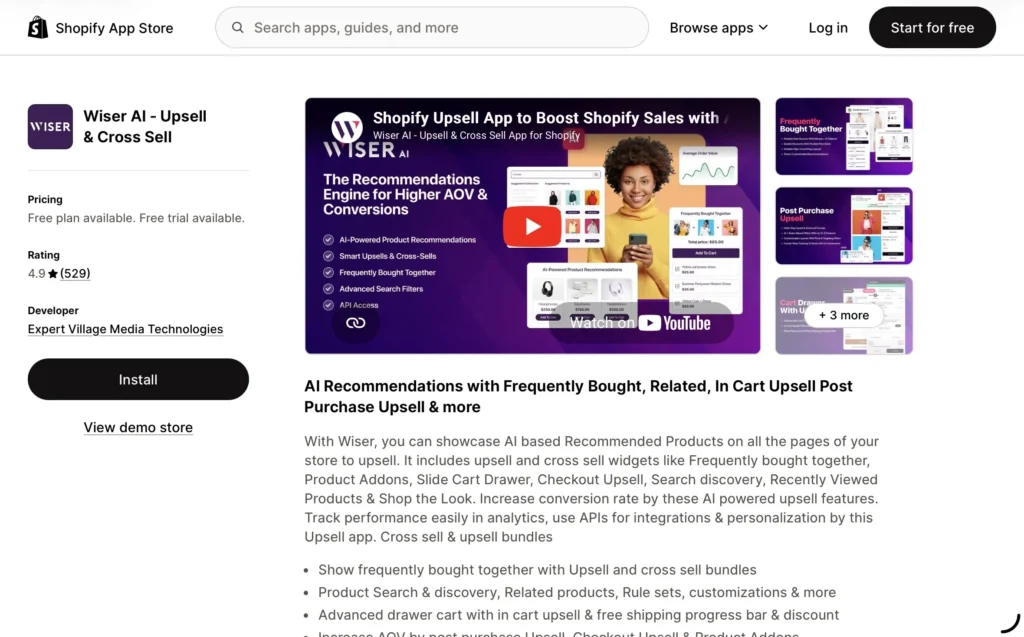Click the Product Search & discovery bullet
This screenshot has width=1024, height=637.
(577, 593)
